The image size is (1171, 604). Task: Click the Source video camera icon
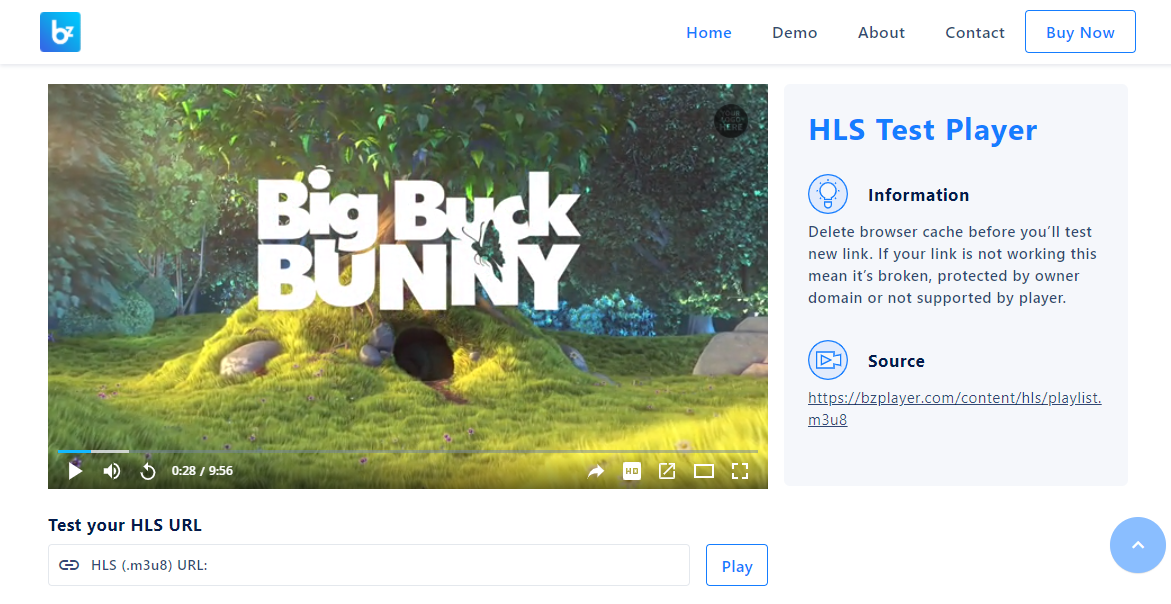(x=827, y=360)
